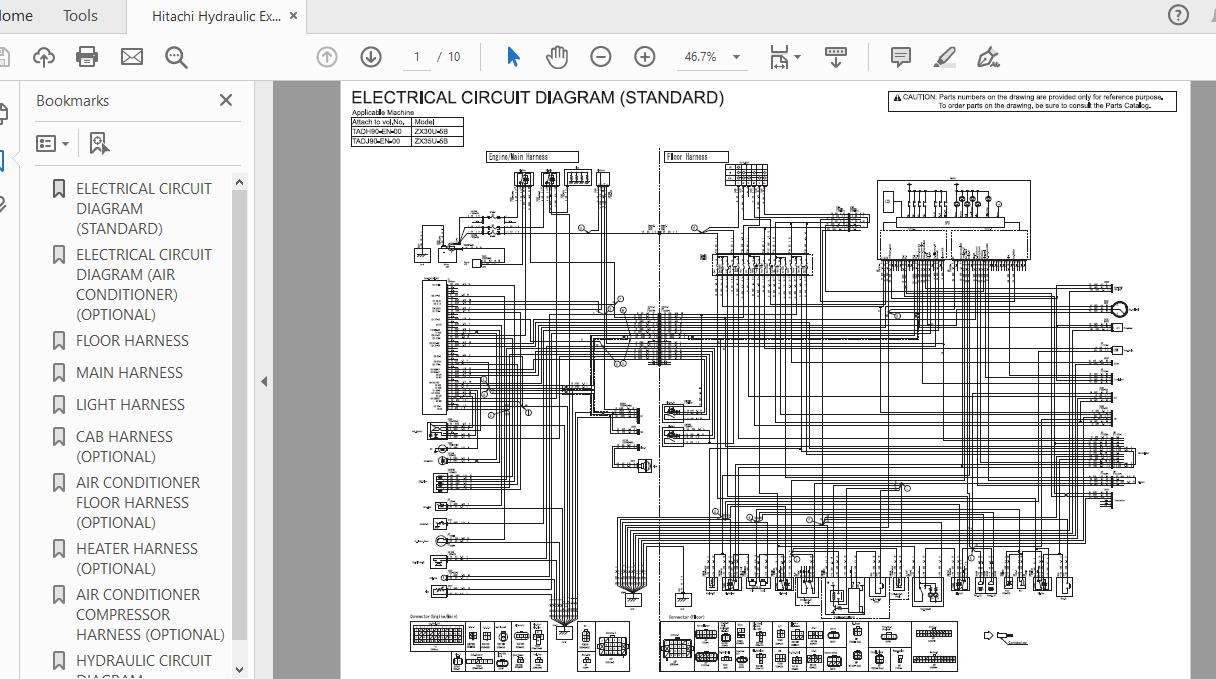The image size is (1216, 679).
Task: Open the Find text magnifier tool
Action: 176,57
